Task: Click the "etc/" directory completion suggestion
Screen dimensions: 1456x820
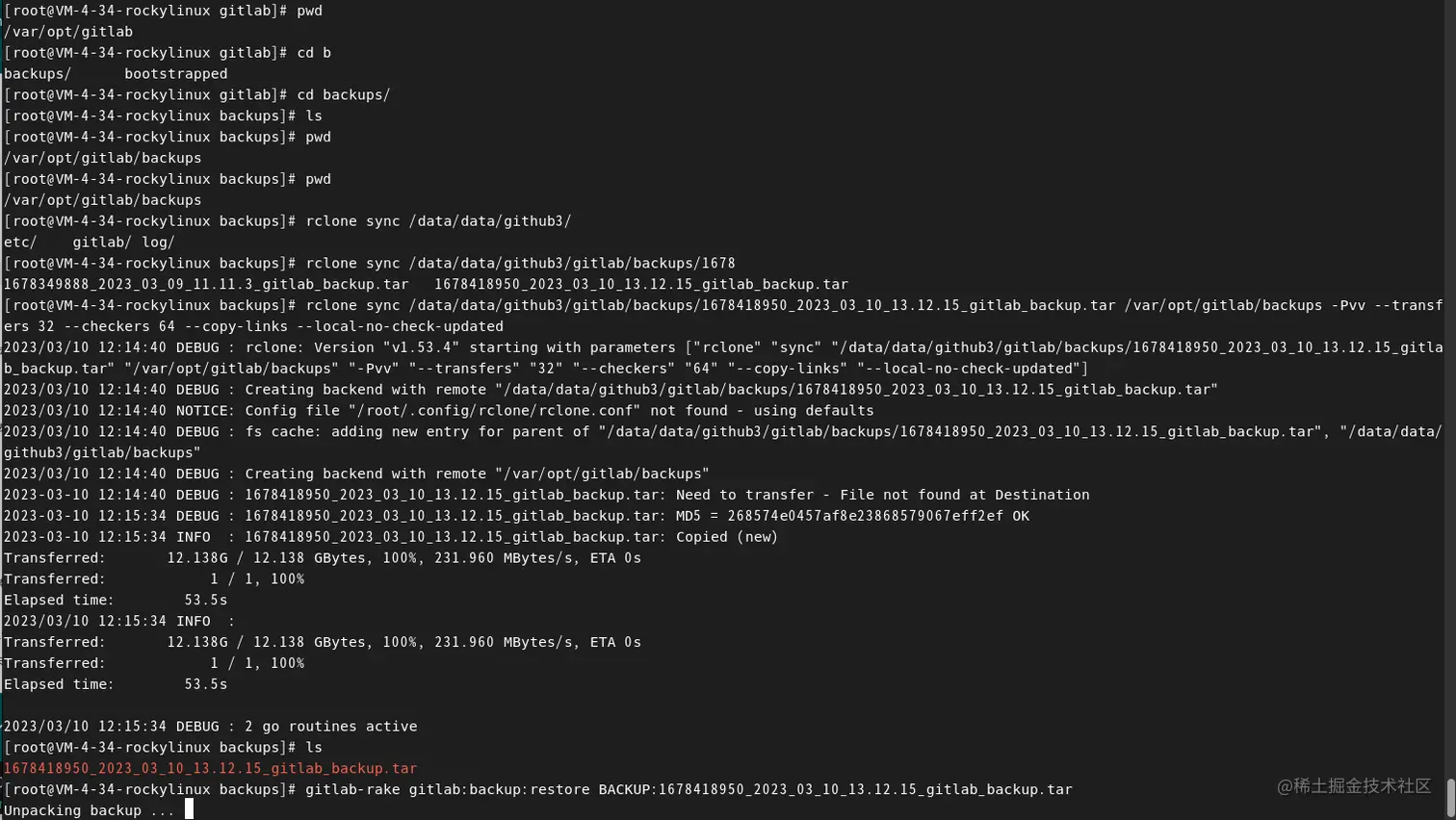Action: (20, 243)
